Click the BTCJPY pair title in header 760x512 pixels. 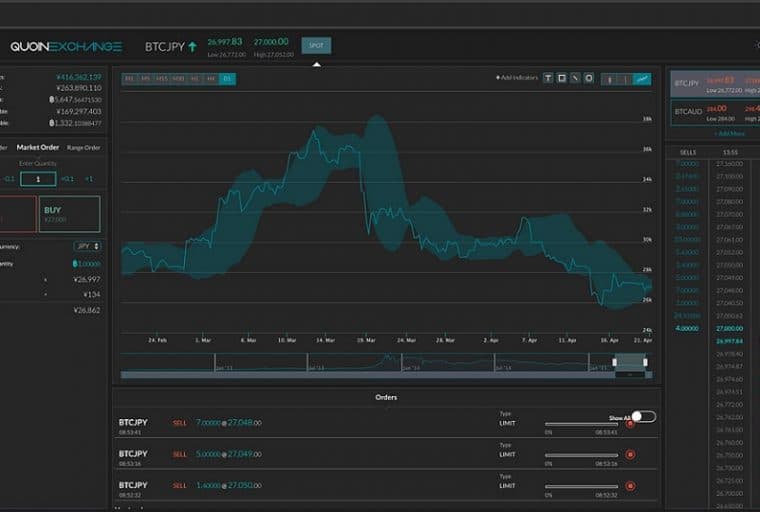[165, 47]
